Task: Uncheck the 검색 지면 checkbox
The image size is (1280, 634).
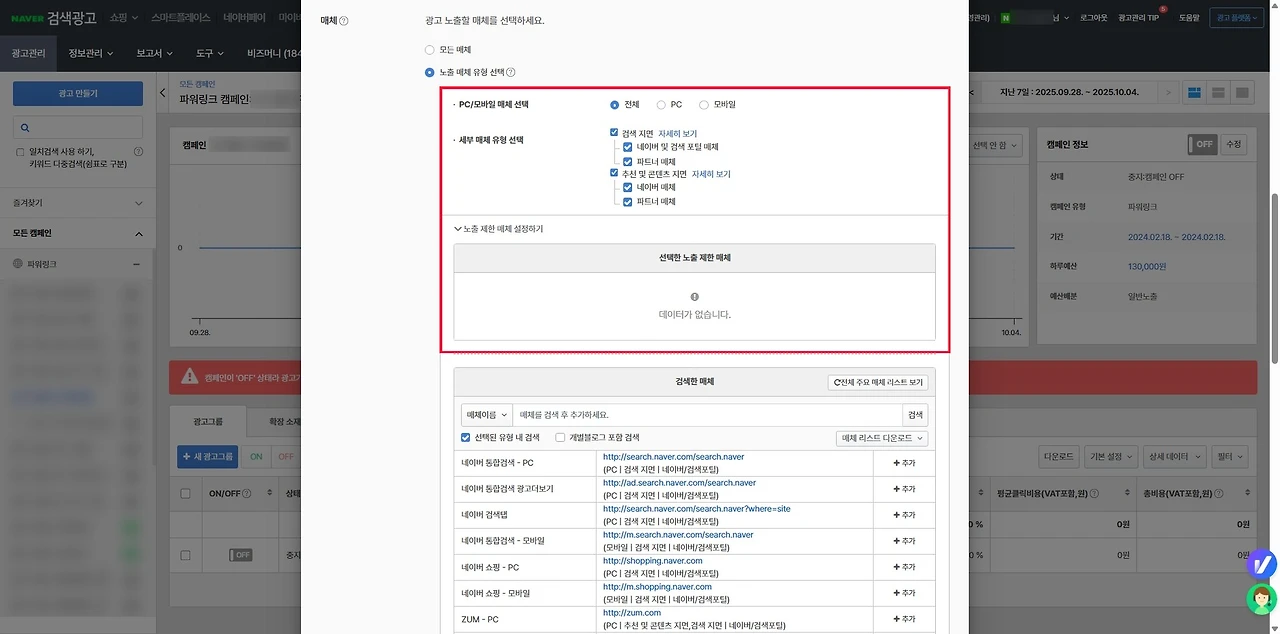Action: coord(614,132)
